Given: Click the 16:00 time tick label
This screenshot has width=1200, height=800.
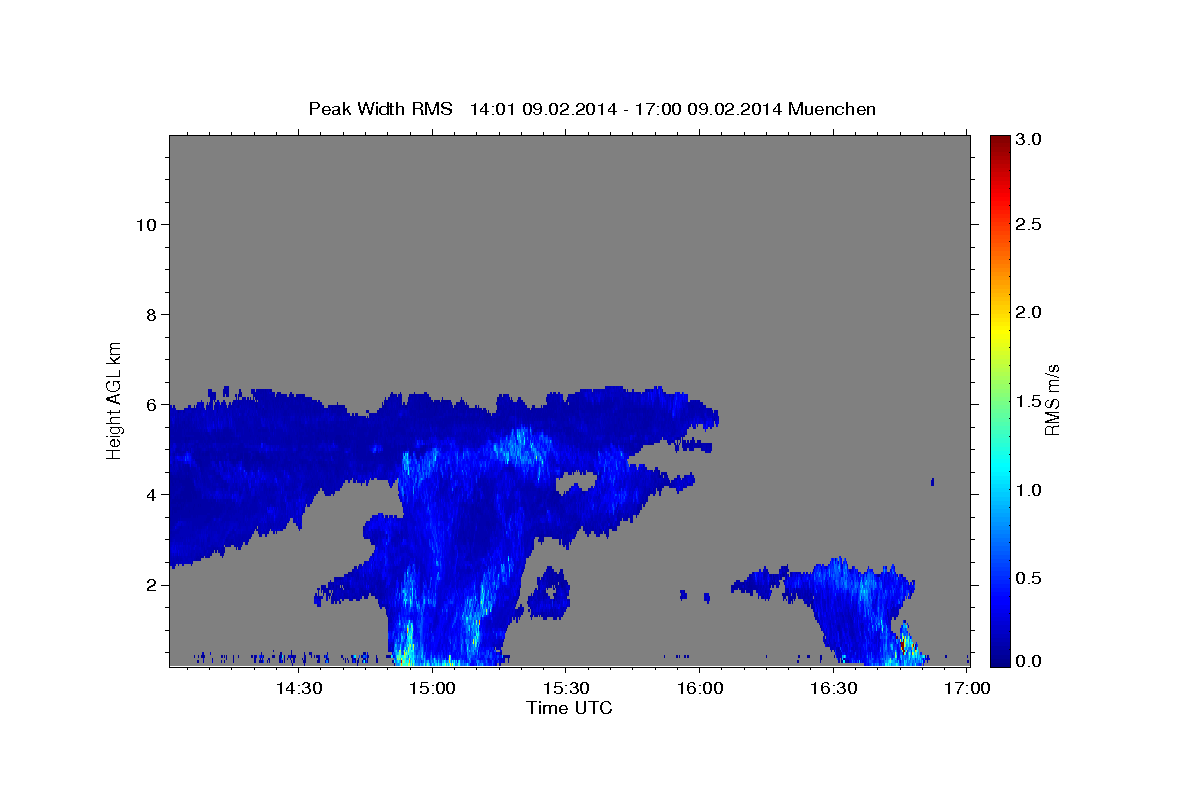Looking at the screenshot, I should pyautogui.click(x=699, y=688).
